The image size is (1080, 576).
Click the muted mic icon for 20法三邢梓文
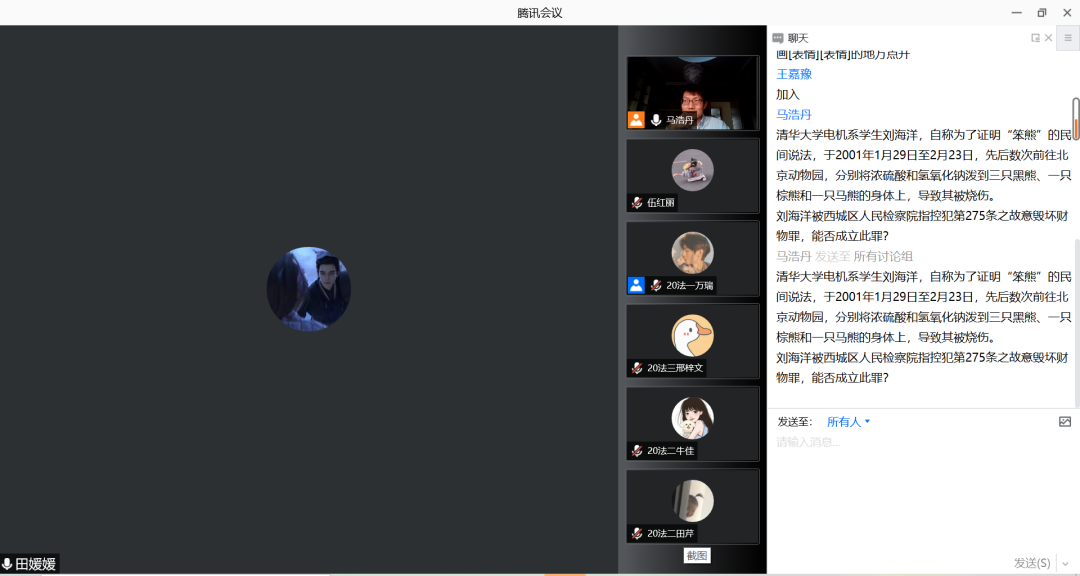point(637,368)
